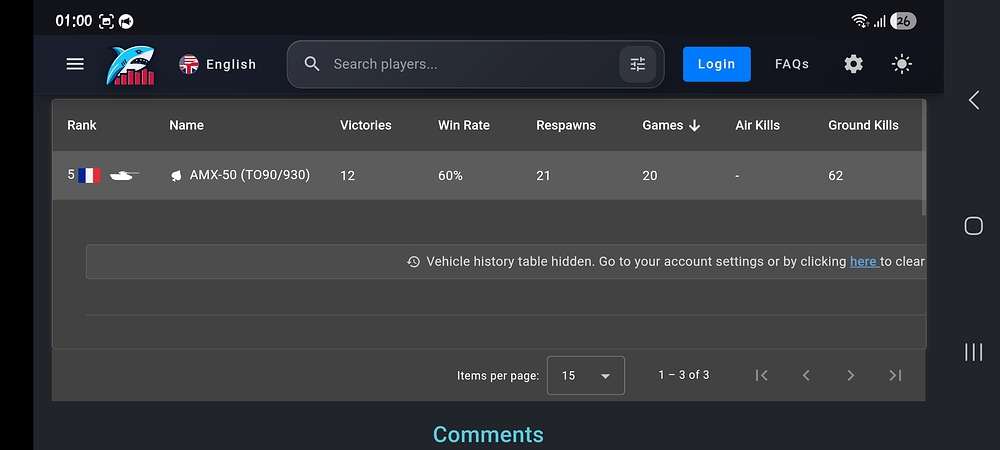This screenshot has height=450, width=1000.
Task: Open settings via gear icon
Action: [x=853, y=64]
